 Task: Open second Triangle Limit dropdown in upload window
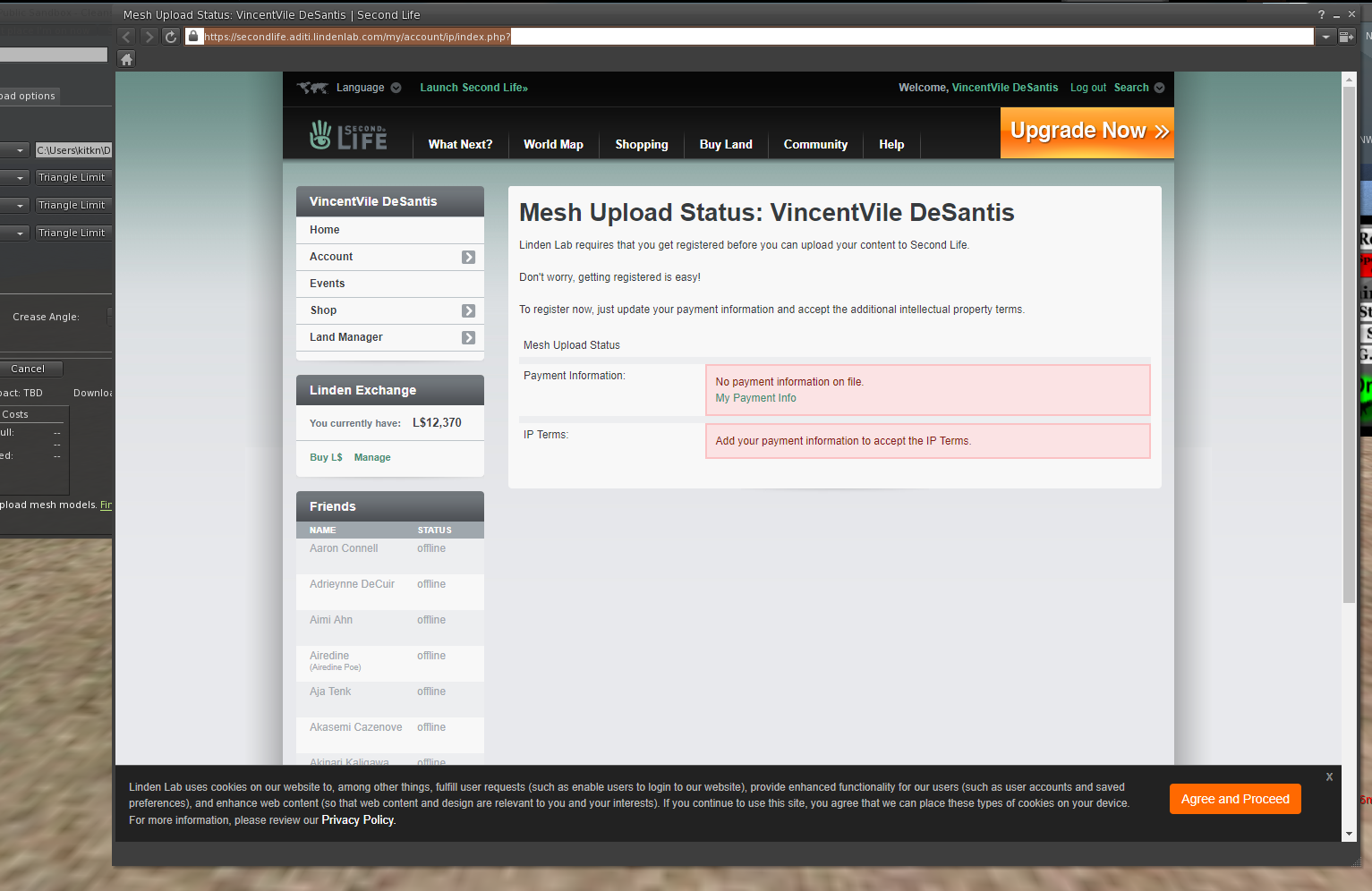(73, 205)
